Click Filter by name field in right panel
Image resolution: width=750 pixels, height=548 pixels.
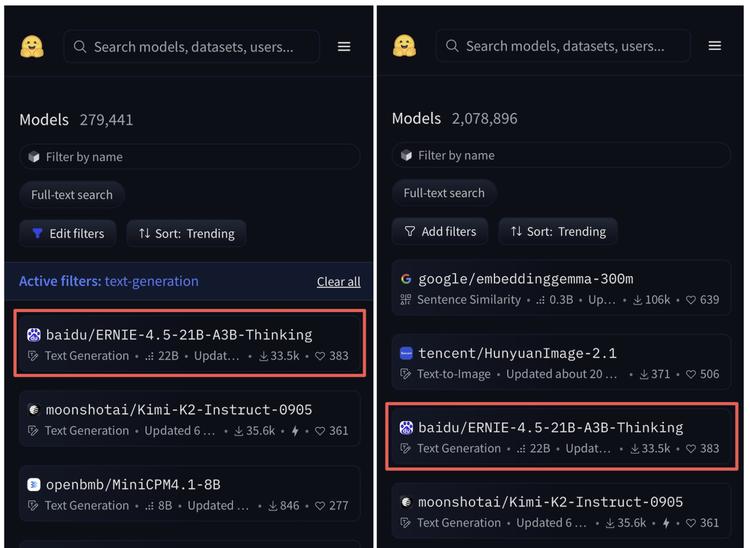(561, 155)
